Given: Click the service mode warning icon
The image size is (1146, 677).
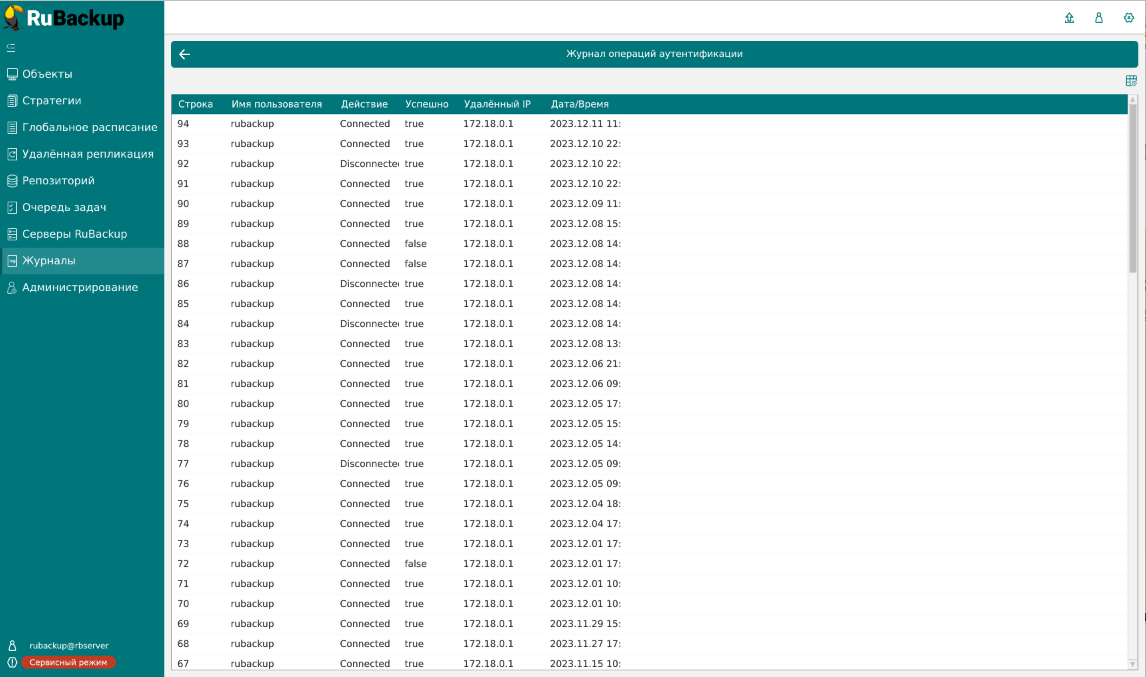Looking at the screenshot, I should click(x=12, y=662).
